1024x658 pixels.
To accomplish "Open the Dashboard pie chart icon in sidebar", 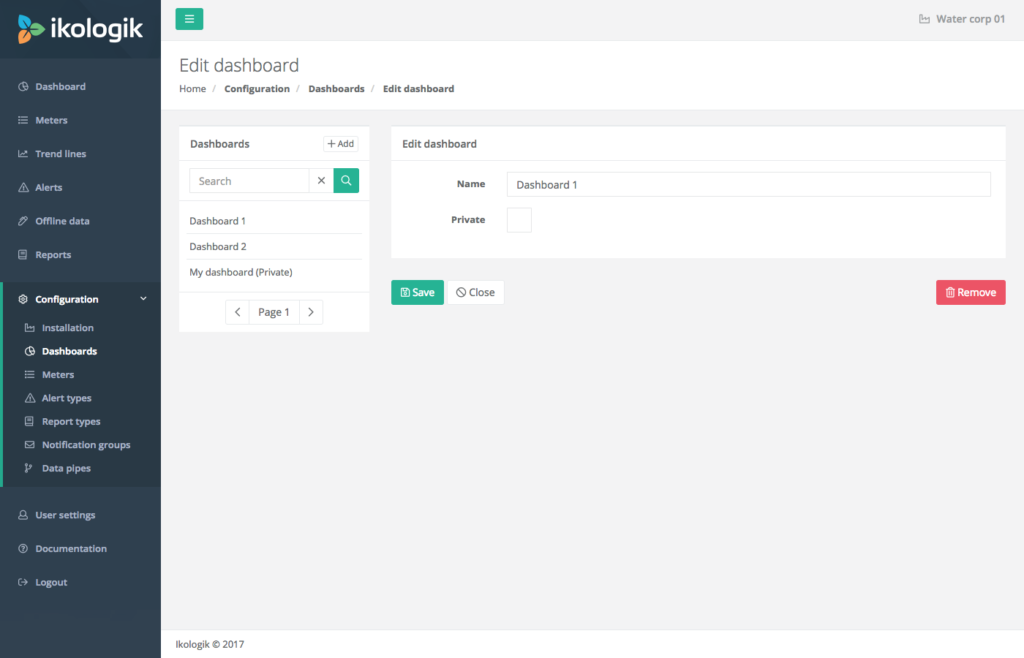I will coord(23,87).
